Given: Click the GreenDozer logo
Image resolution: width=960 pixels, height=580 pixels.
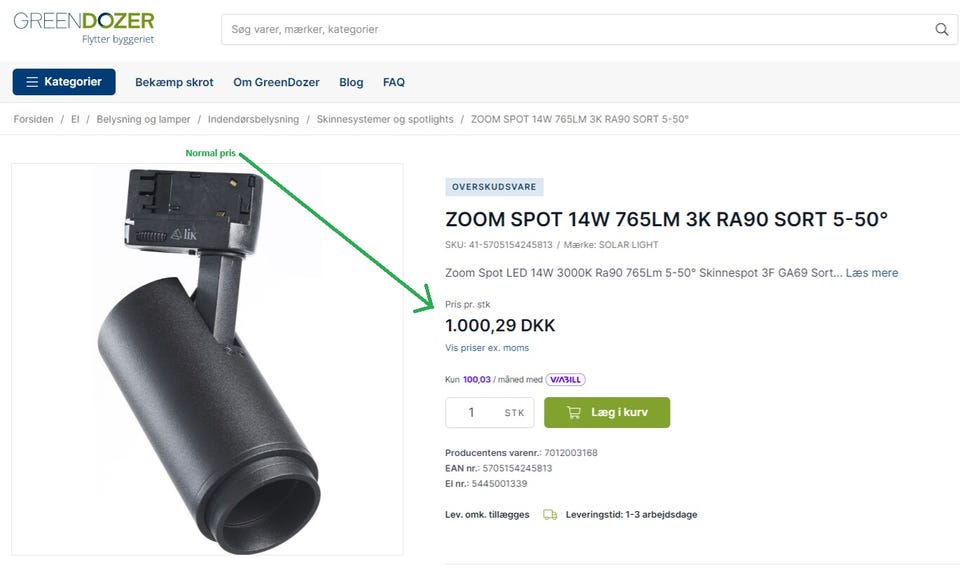Looking at the screenshot, I should pyautogui.click(x=84, y=27).
